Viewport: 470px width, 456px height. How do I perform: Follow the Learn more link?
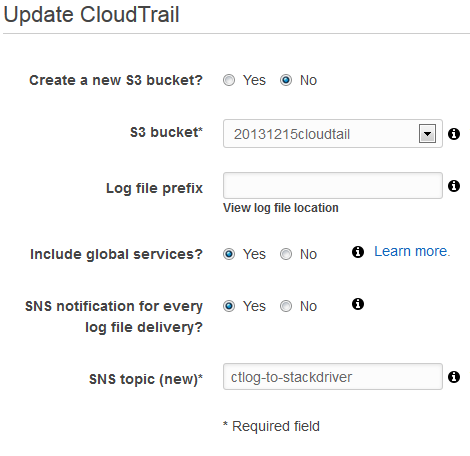click(x=412, y=251)
